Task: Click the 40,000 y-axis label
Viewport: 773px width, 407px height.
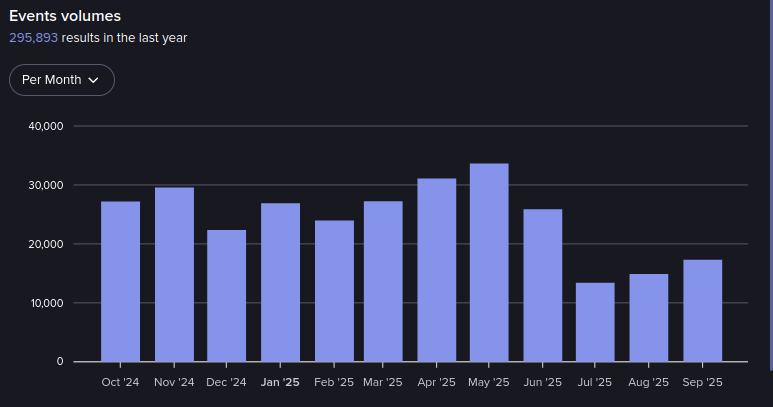Action: coord(47,126)
